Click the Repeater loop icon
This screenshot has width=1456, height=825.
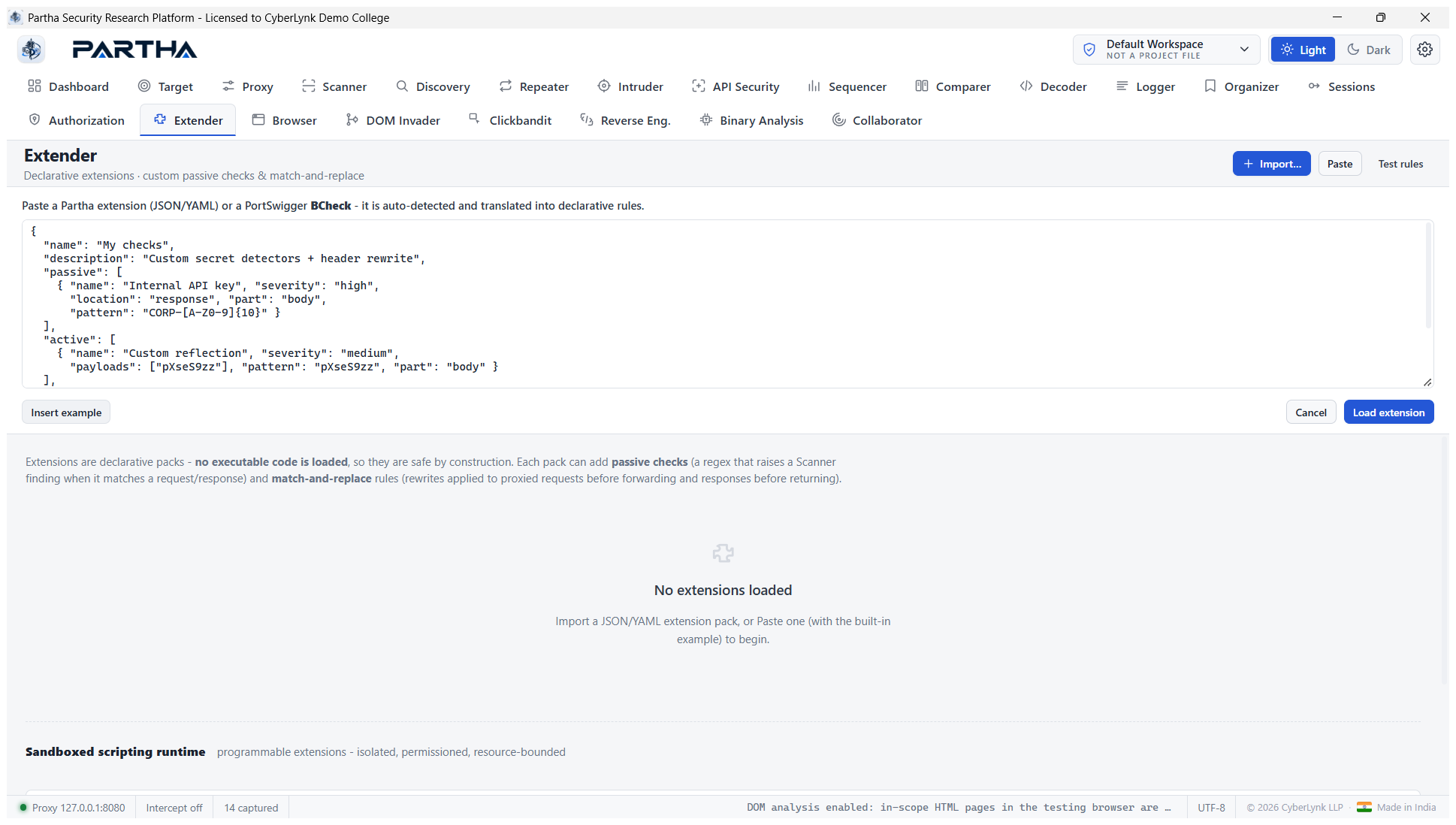pyautogui.click(x=506, y=86)
